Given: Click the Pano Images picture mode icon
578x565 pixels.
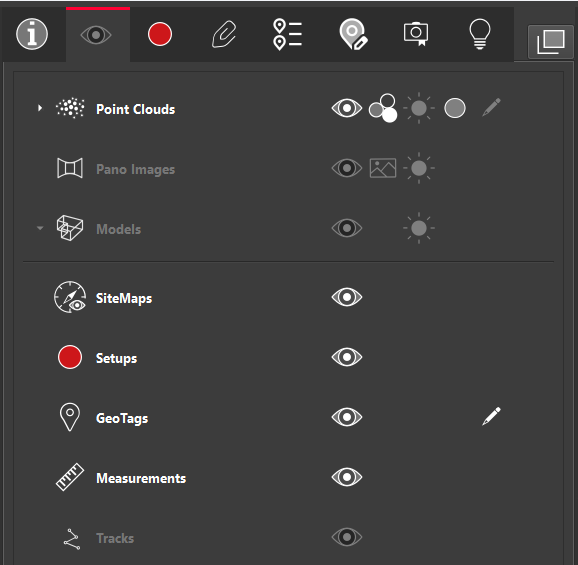Looking at the screenshot, I should [383, 168].
